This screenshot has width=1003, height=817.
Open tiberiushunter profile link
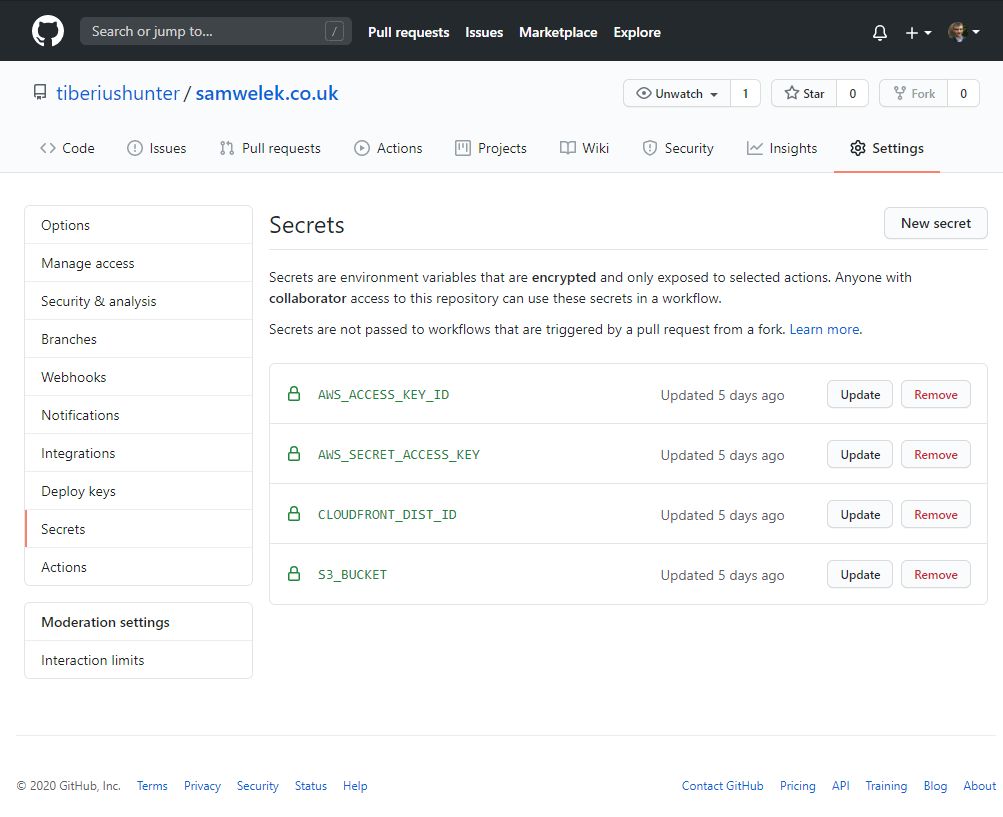(118, 93)
